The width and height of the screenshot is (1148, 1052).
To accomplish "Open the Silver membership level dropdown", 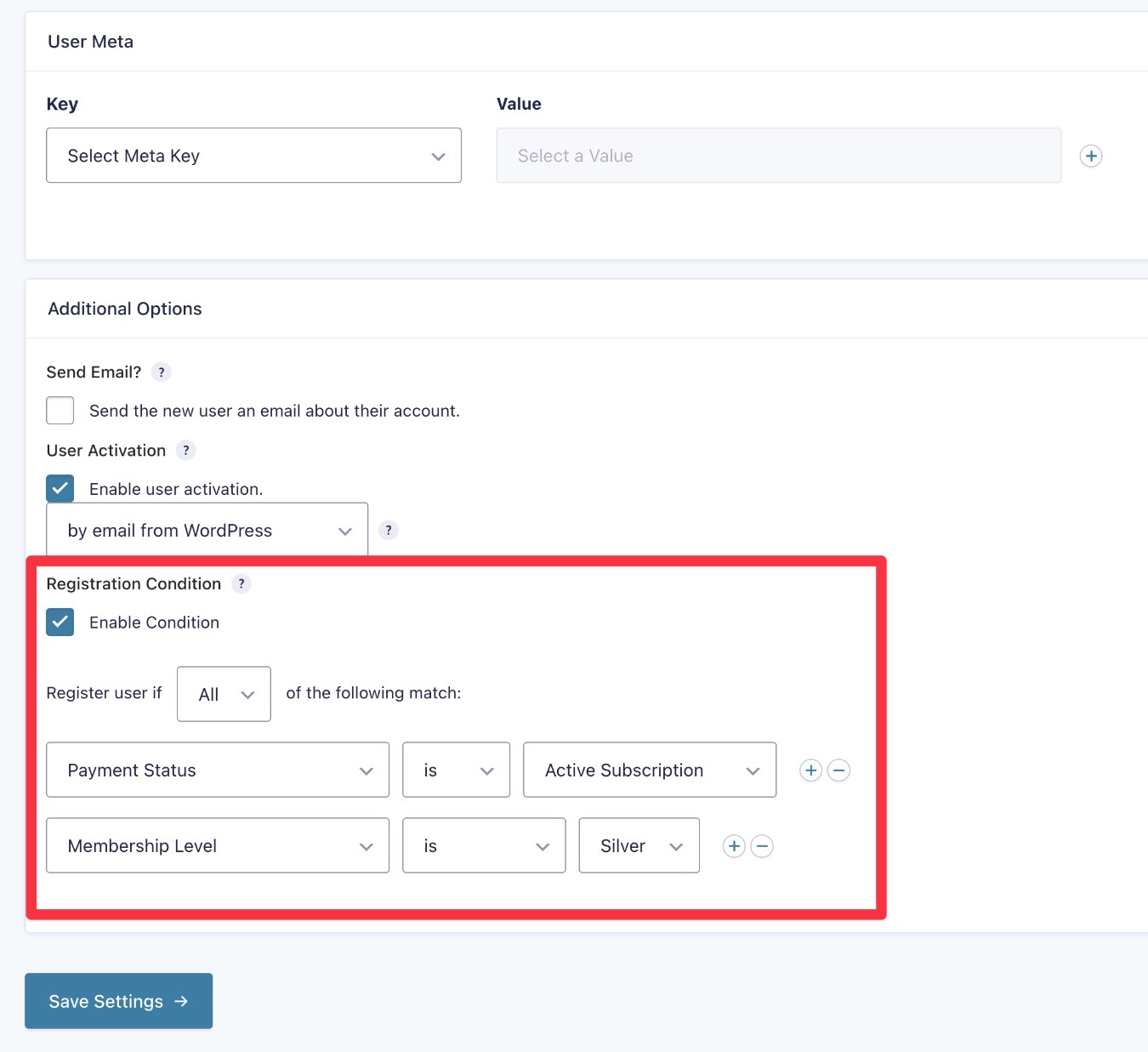I will coord(639,845).
